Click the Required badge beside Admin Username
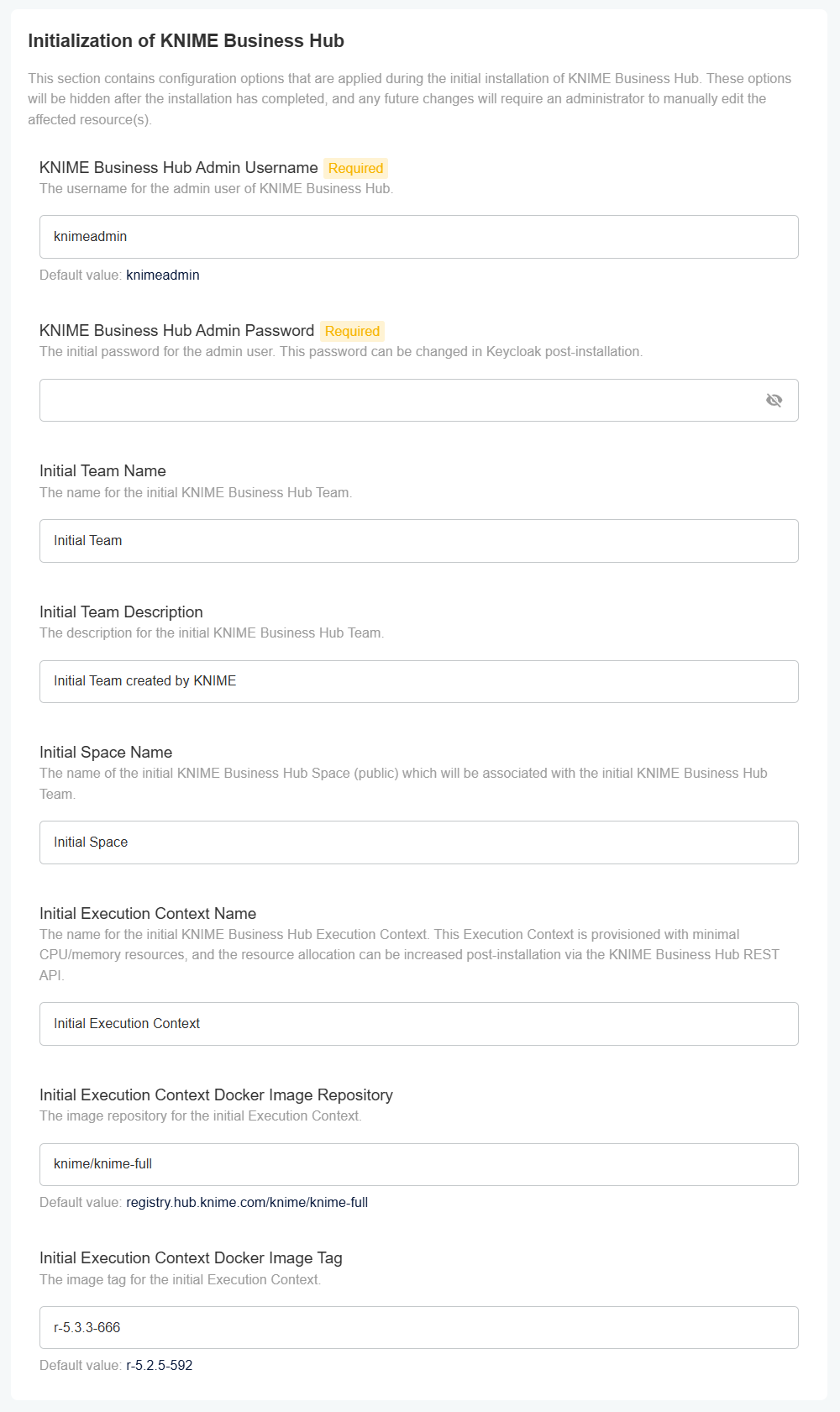 (x=355, y=168)
